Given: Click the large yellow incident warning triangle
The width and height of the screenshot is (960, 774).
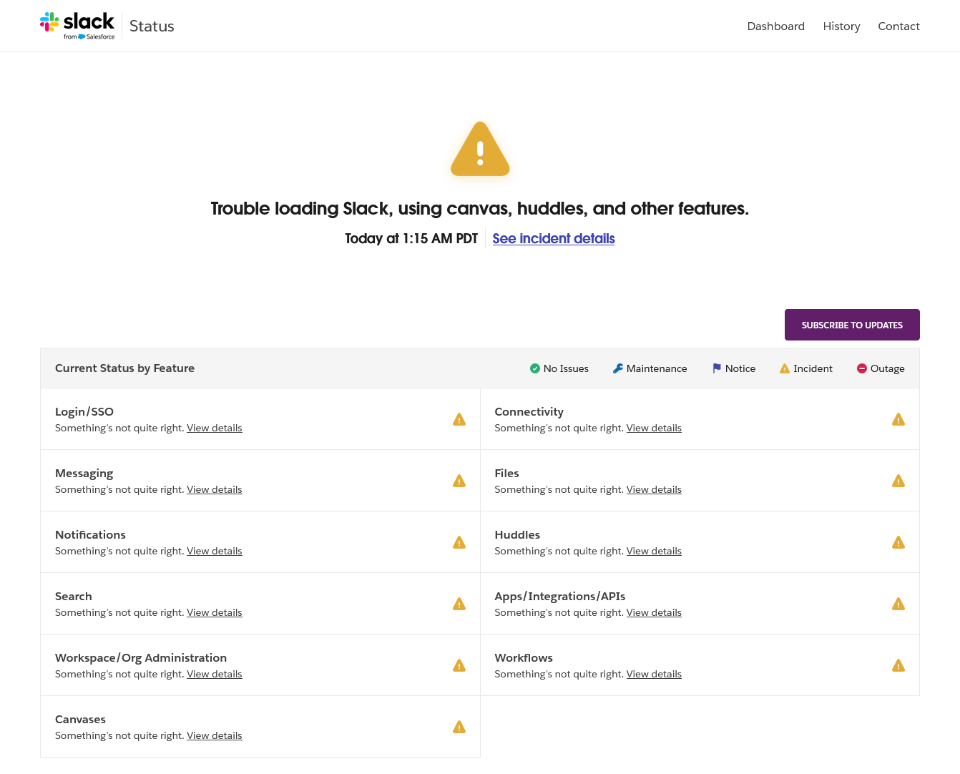Looking at the screenshot, I should tap(480, 150).
